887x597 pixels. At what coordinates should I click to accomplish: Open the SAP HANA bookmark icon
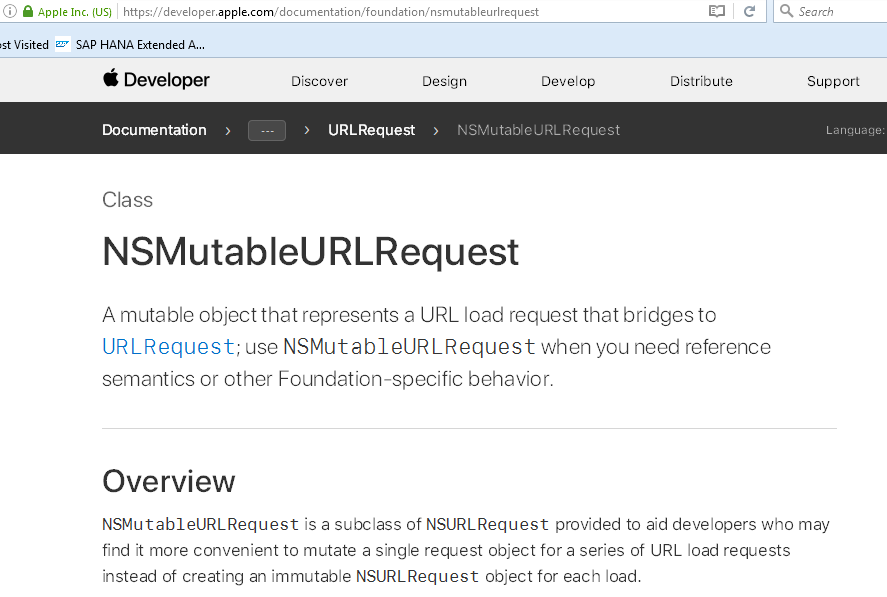click(63, 45)
